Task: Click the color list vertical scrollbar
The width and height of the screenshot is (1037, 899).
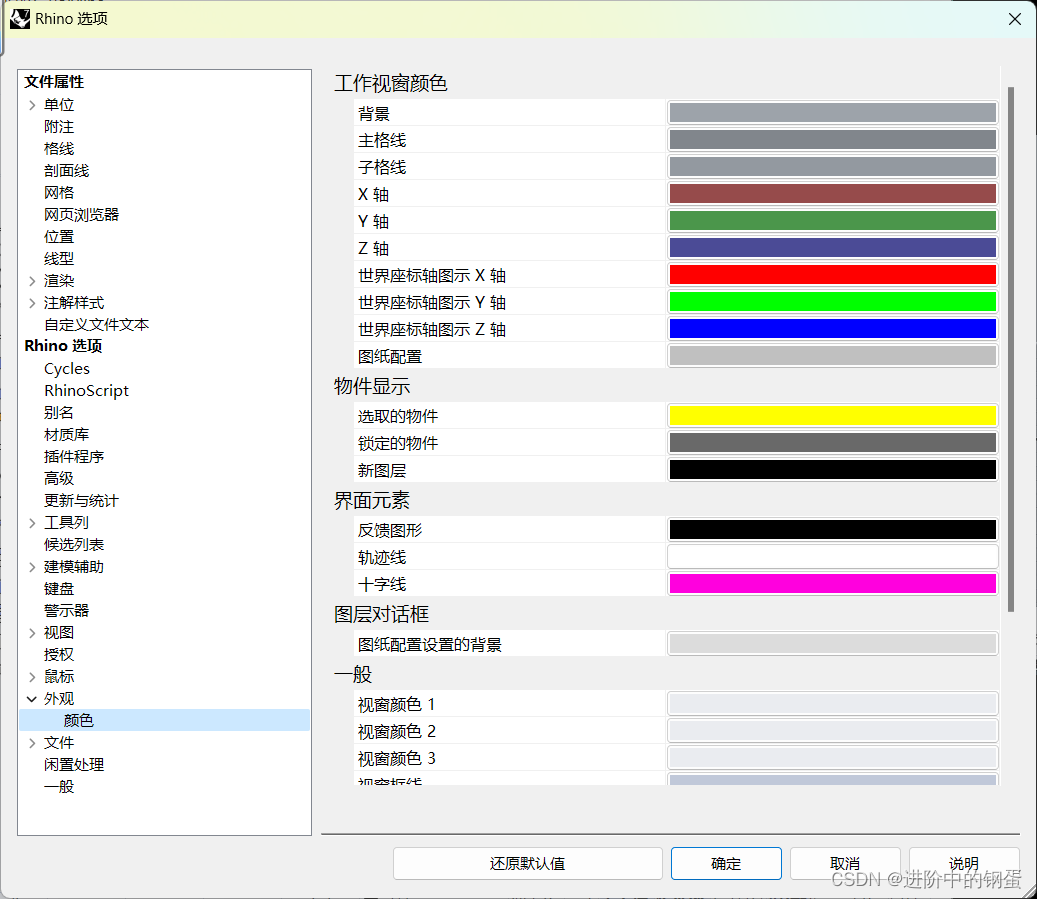Action: pos(1011,349)
